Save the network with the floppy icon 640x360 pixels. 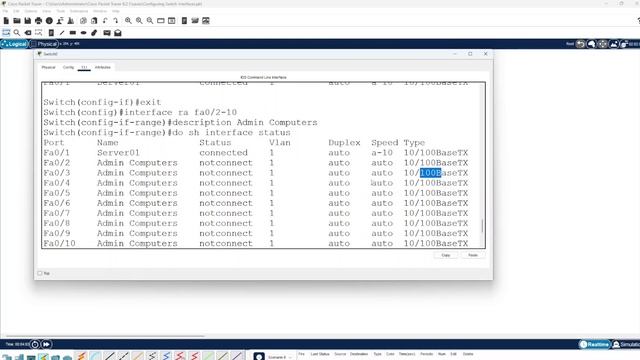pyautogui.click(x=27, y=21)
